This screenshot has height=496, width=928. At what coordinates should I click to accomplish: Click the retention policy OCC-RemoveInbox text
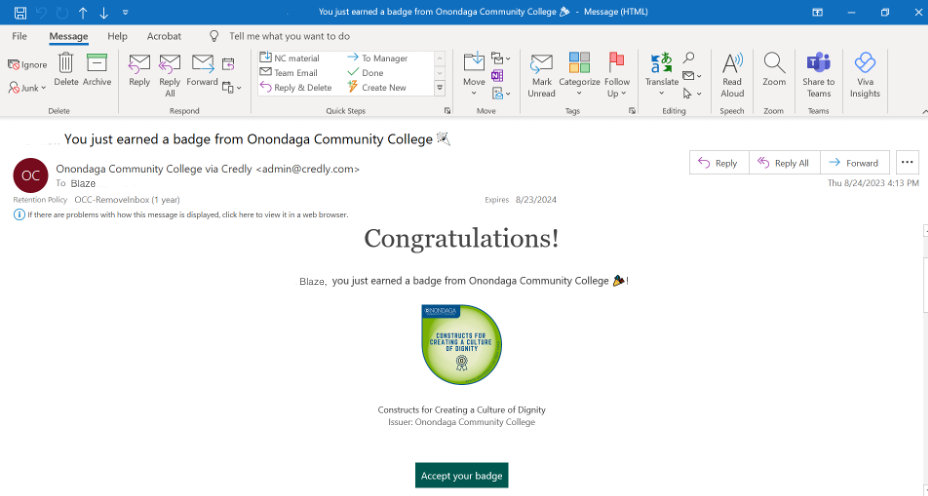pyautogui.click(x=127, y=200)
